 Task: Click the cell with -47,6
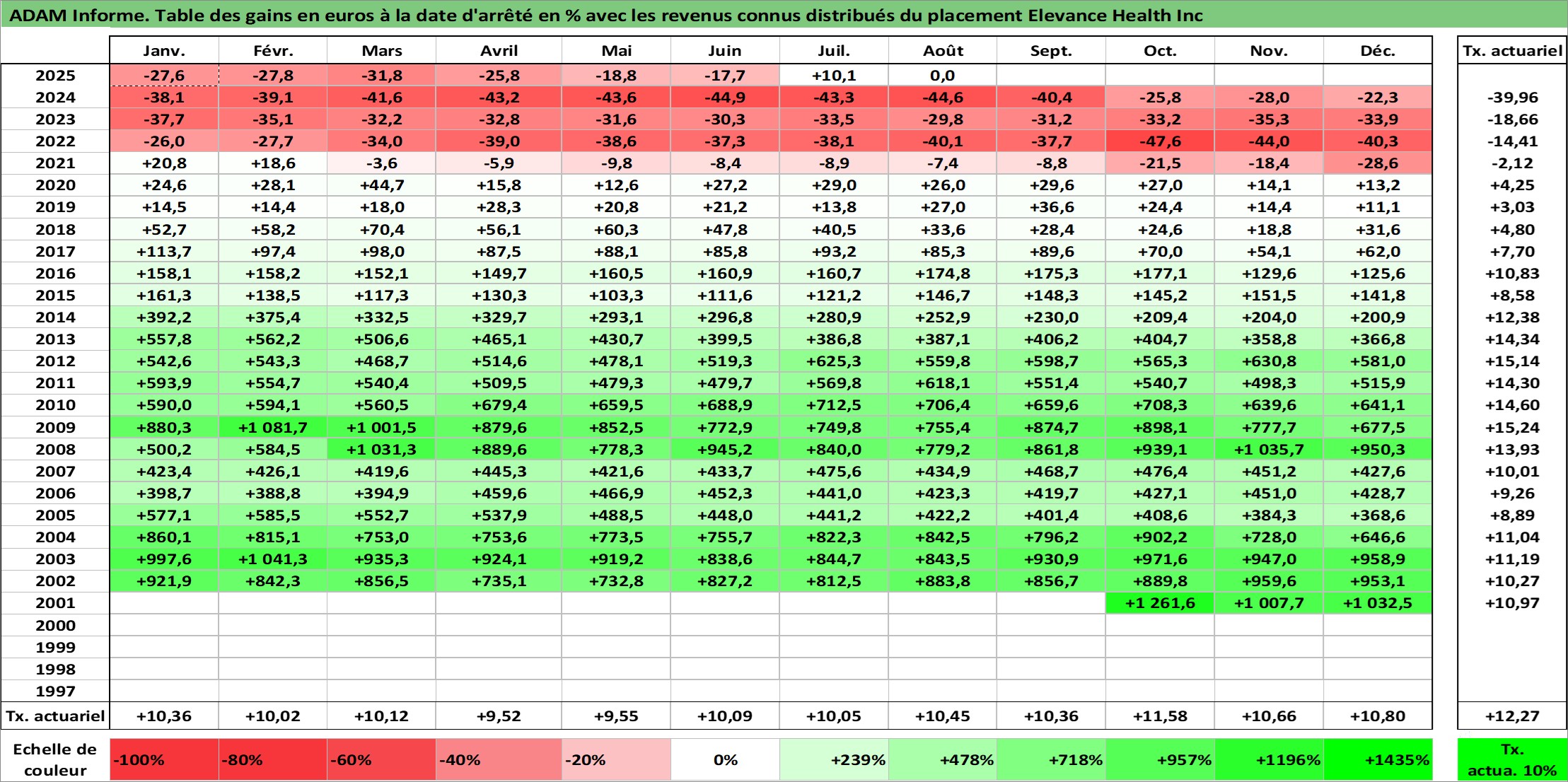pyautogui.click(x=1160, y=141)
